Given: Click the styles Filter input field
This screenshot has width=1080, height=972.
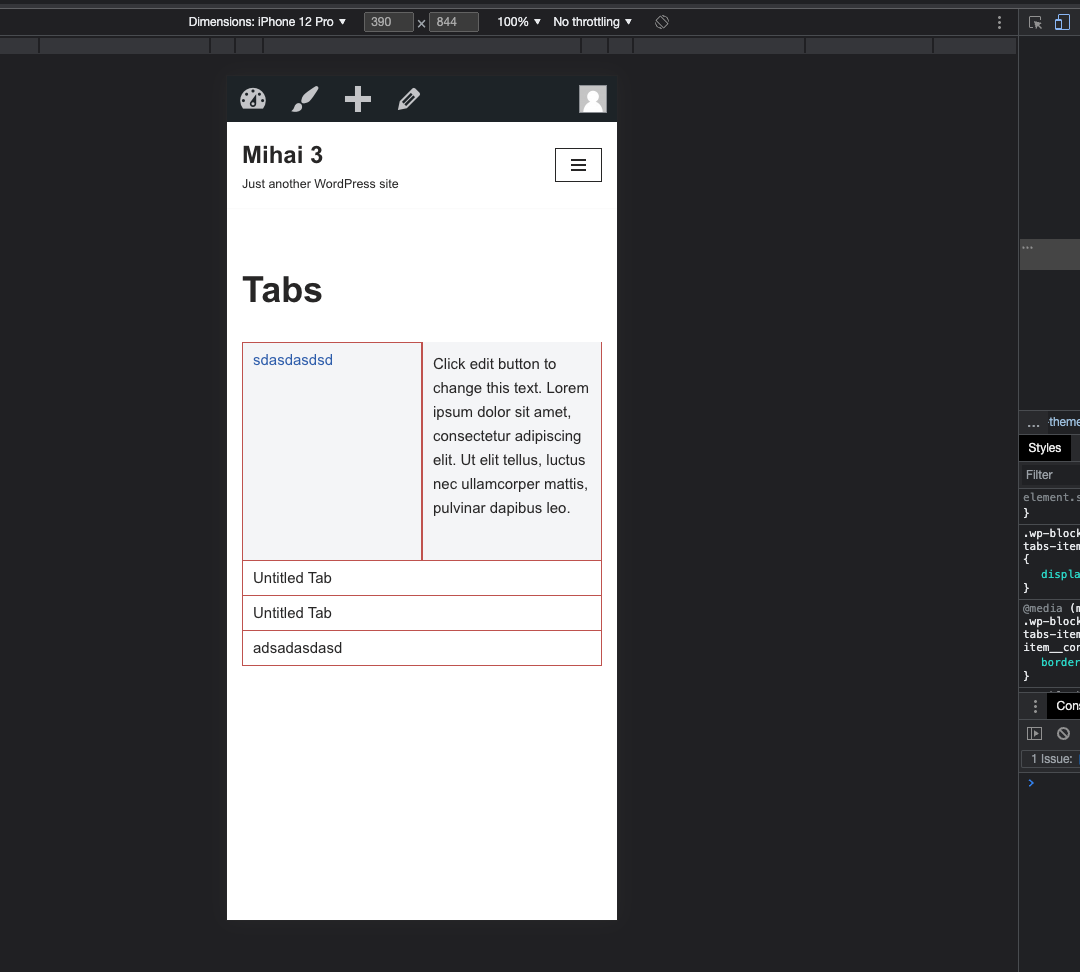Looking at the screenshot, I should tap(1049, 474).
